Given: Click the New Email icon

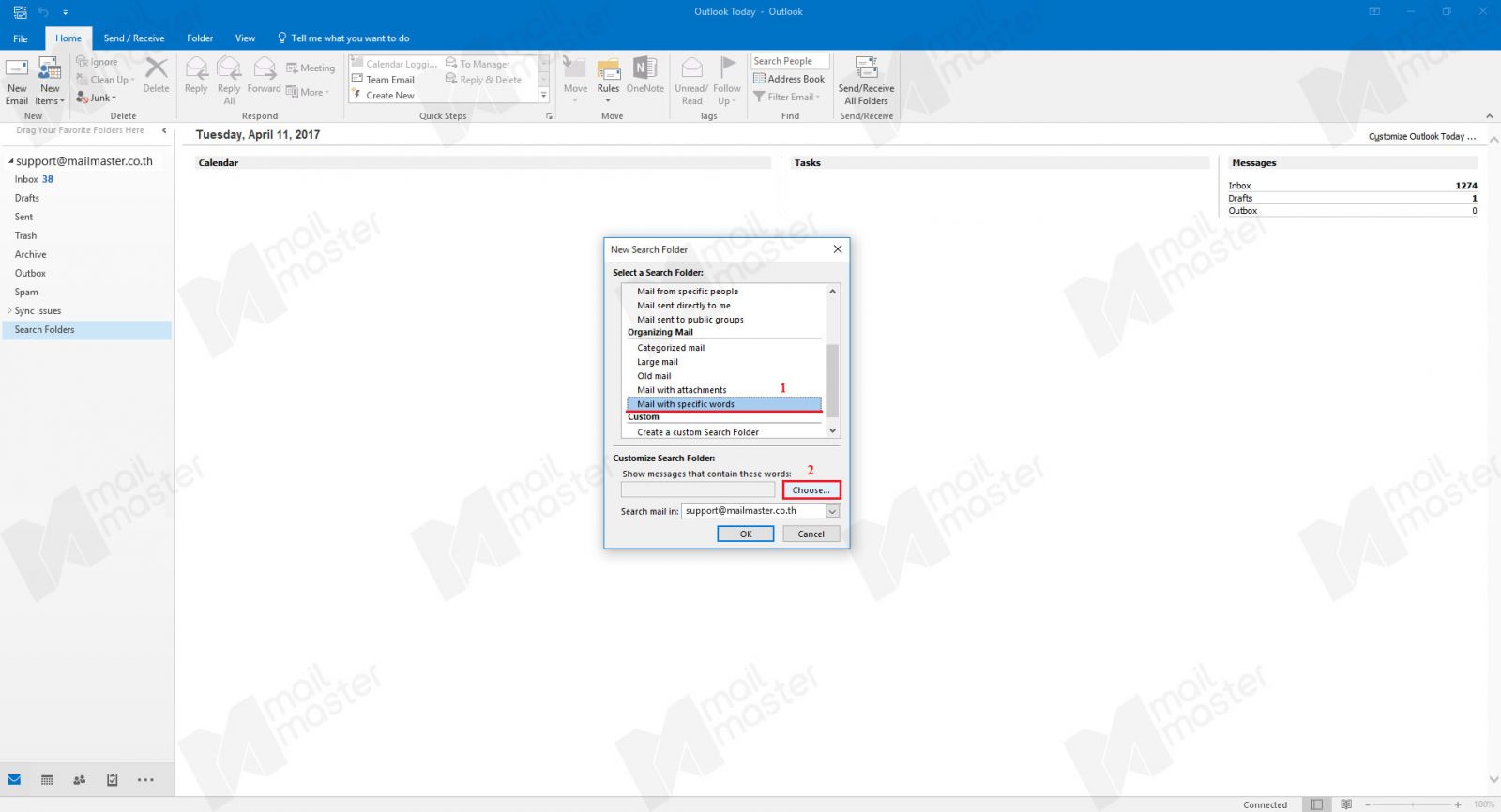Looking at the screenshot, I should click(x=17, y=69).
